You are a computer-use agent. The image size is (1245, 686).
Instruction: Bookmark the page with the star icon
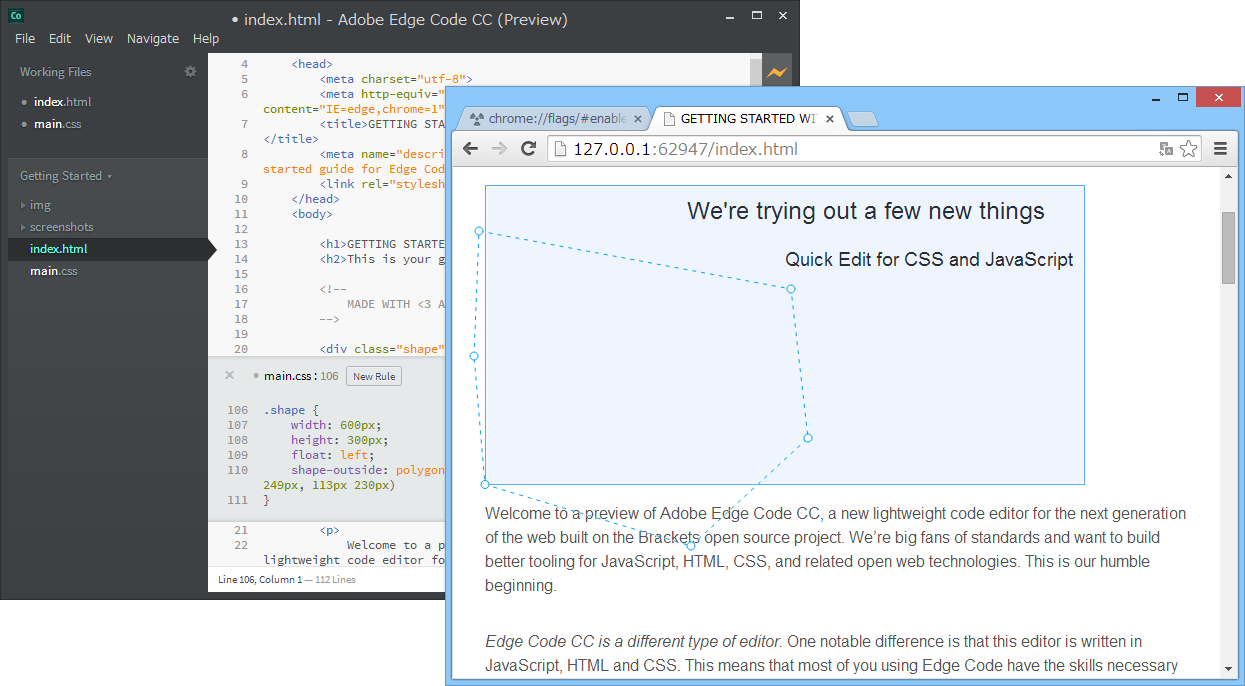click(1188, 148)
